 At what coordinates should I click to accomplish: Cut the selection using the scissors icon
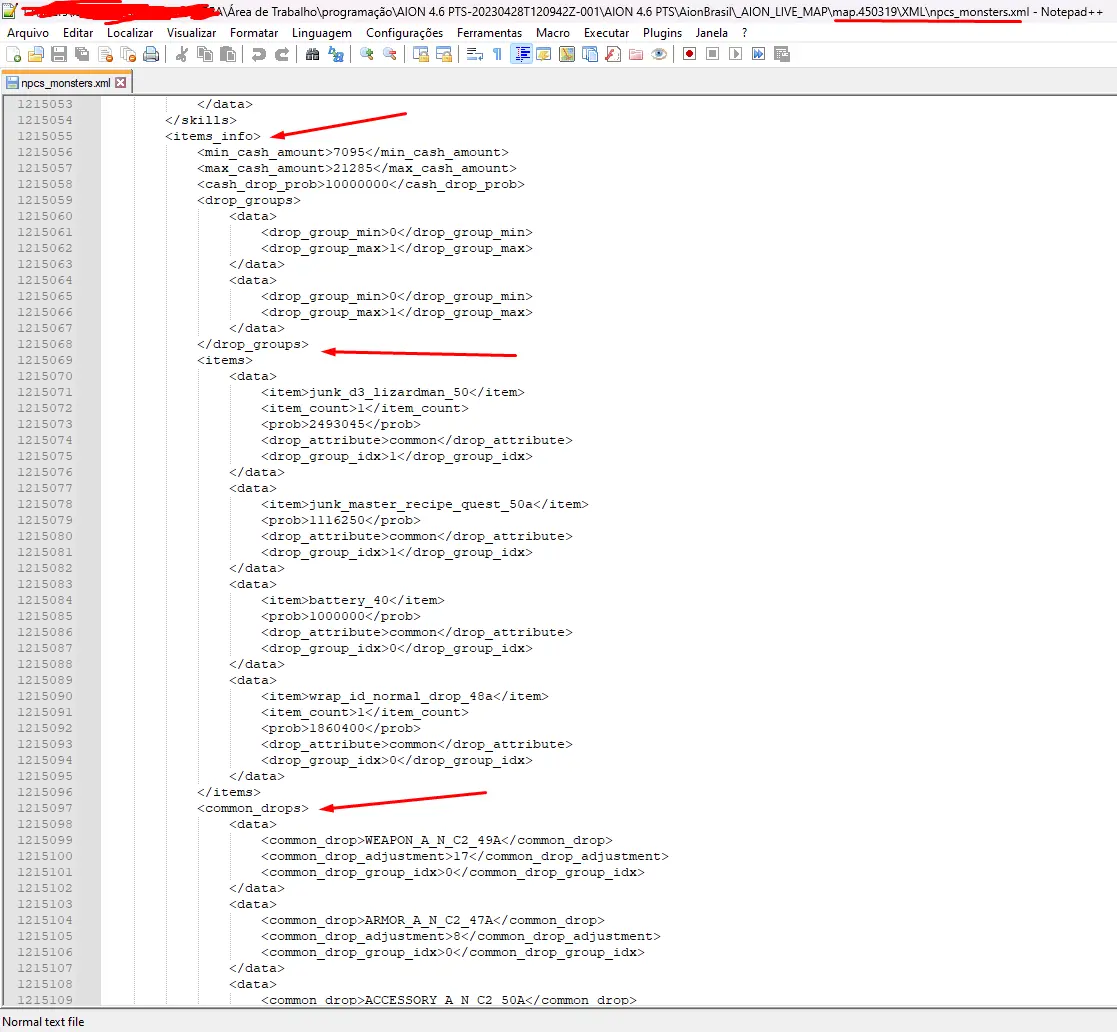[x=182, y=55]
